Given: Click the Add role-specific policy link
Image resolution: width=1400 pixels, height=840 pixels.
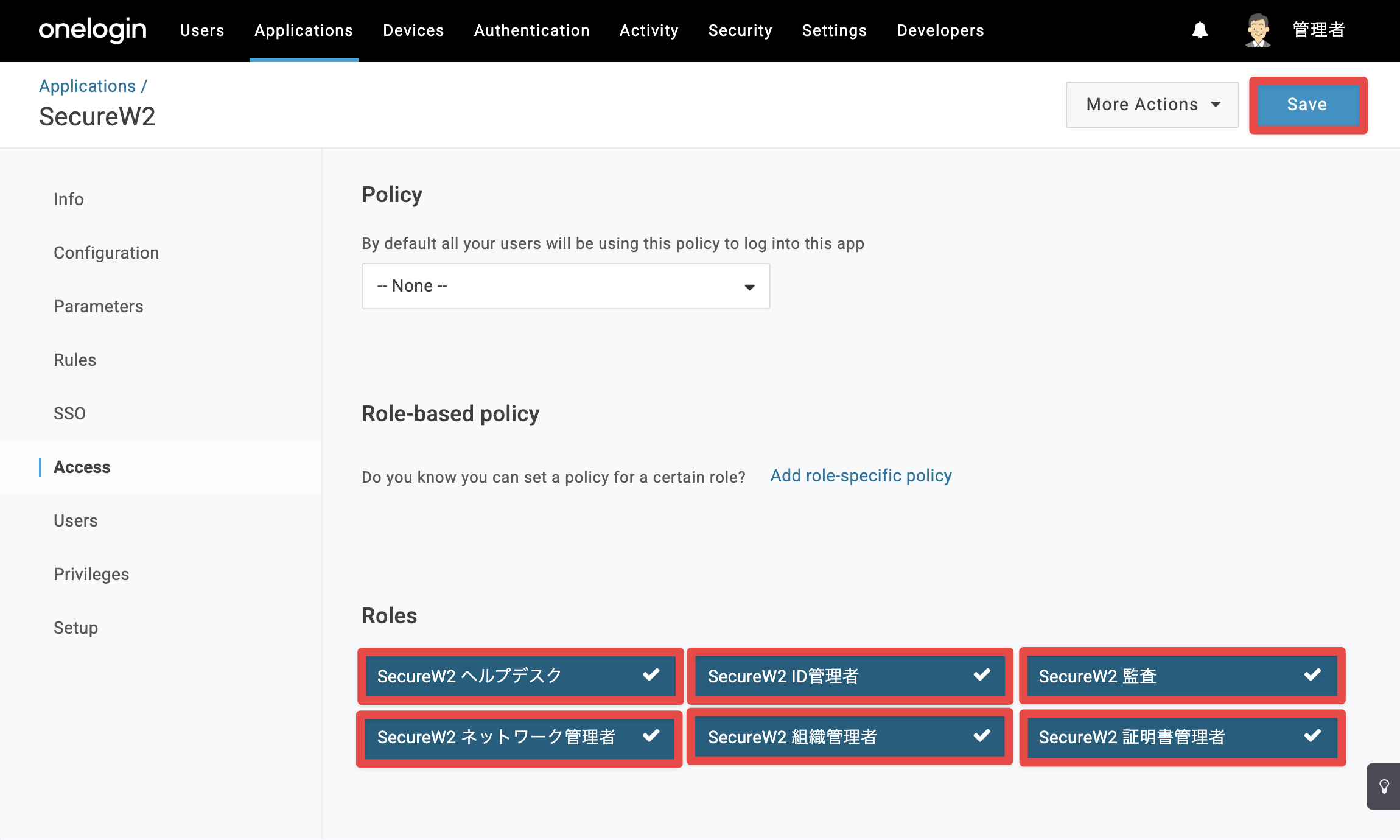Looking at the screenshot, I should (861, 476).
